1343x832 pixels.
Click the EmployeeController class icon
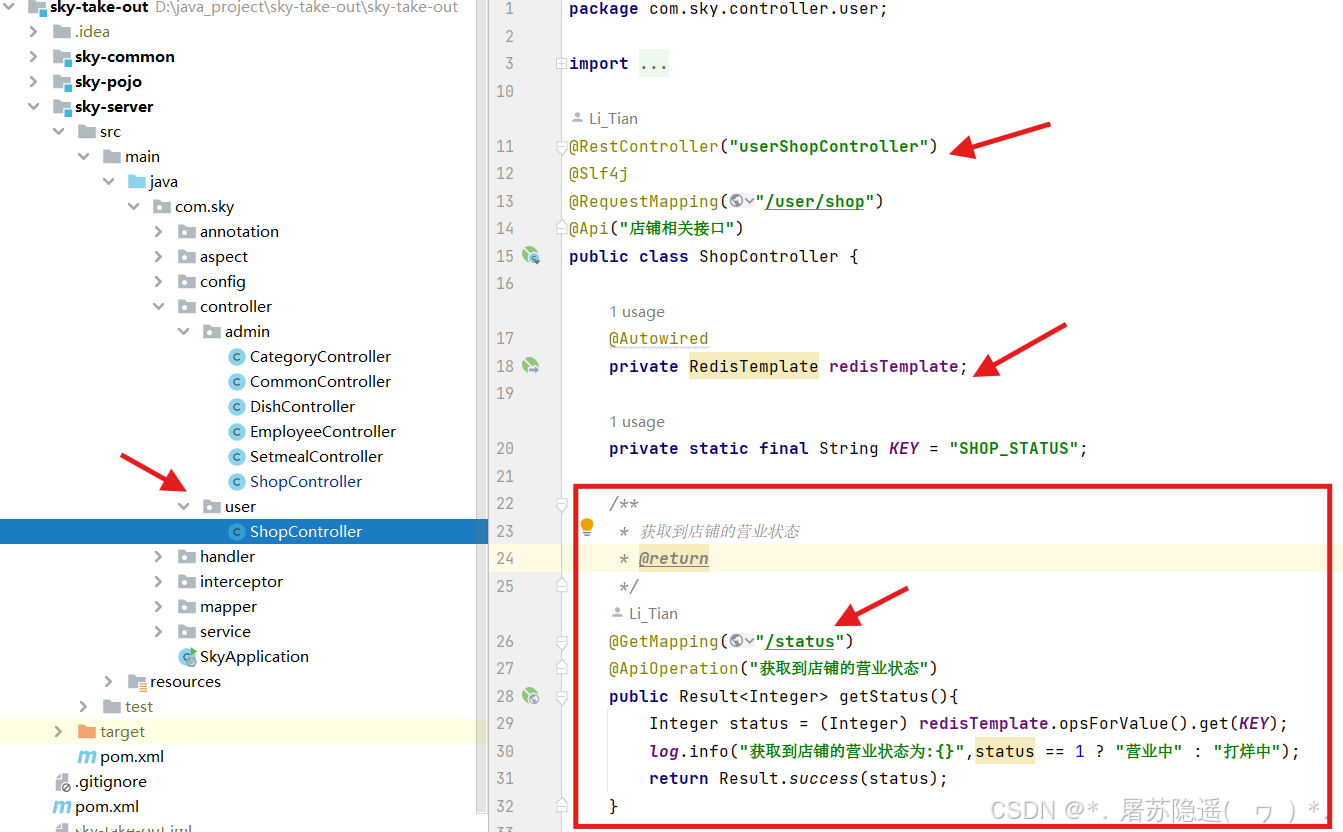(x=237, y=432)
